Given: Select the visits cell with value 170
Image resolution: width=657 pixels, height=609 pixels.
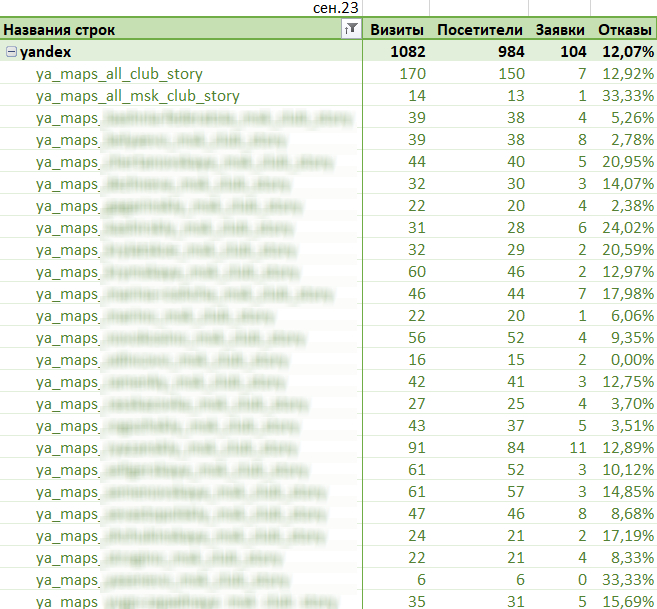Looking at the screenshot, I should point(412,74).
